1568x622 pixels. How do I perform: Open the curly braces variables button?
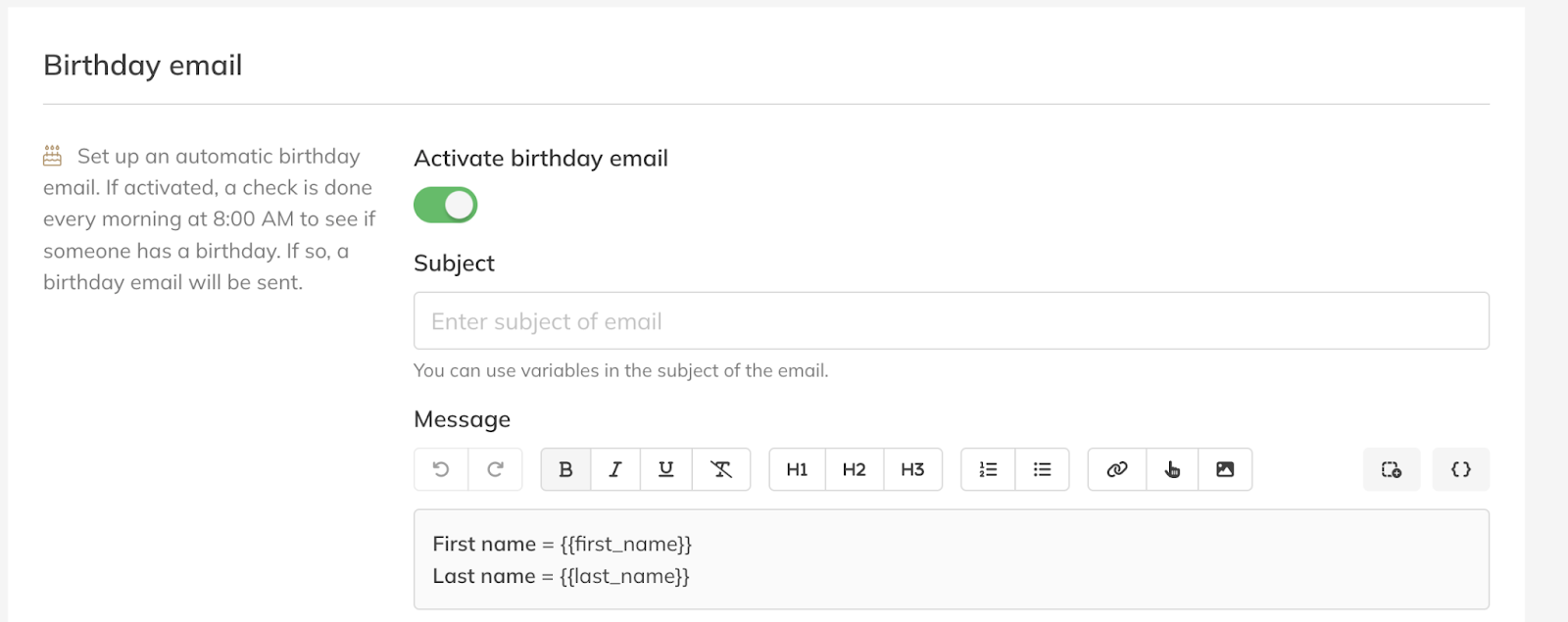(x=1460, y=469)
